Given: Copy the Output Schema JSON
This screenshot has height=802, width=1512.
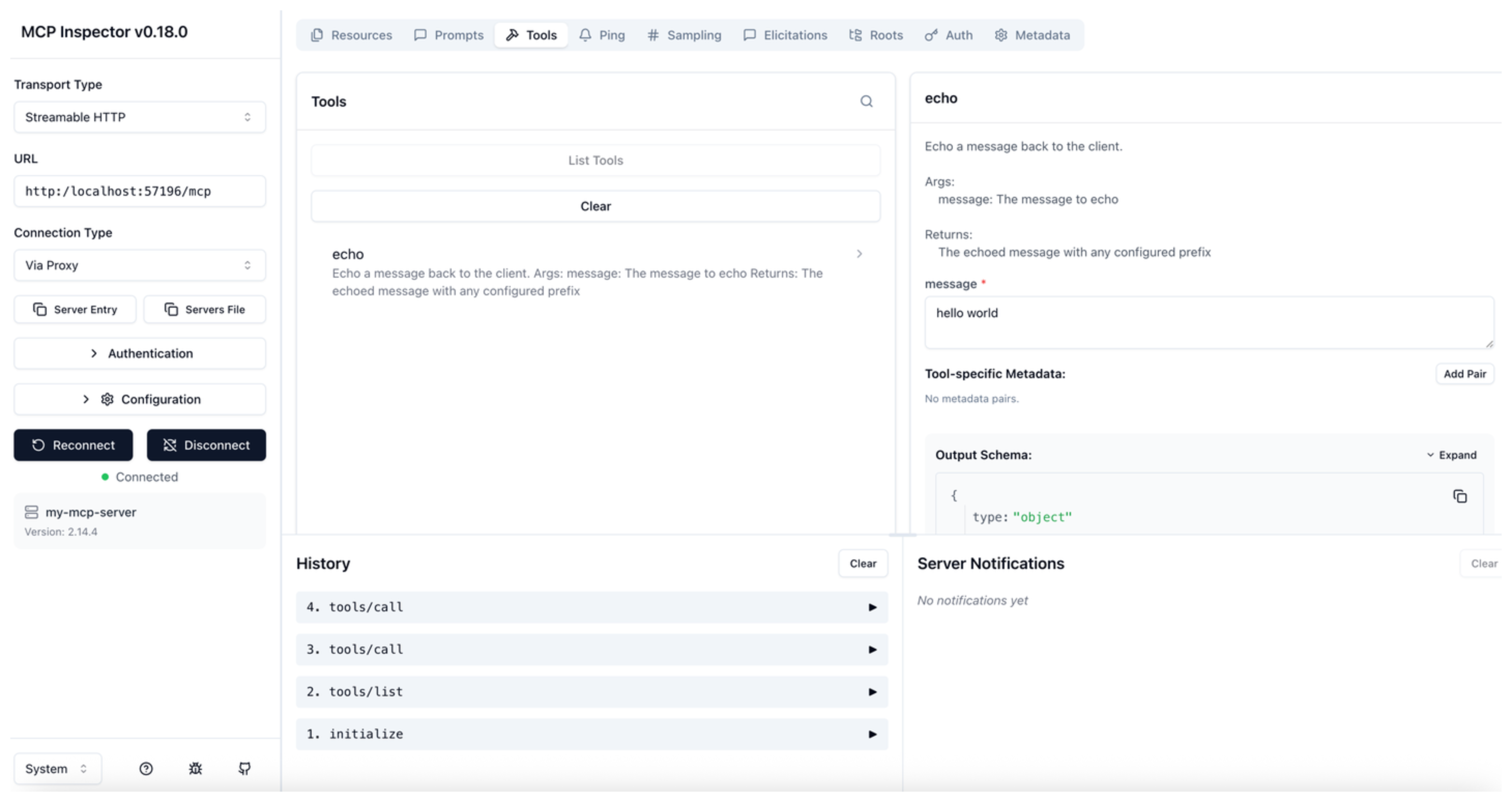Looking at the screenshot, I should 1459,497.
